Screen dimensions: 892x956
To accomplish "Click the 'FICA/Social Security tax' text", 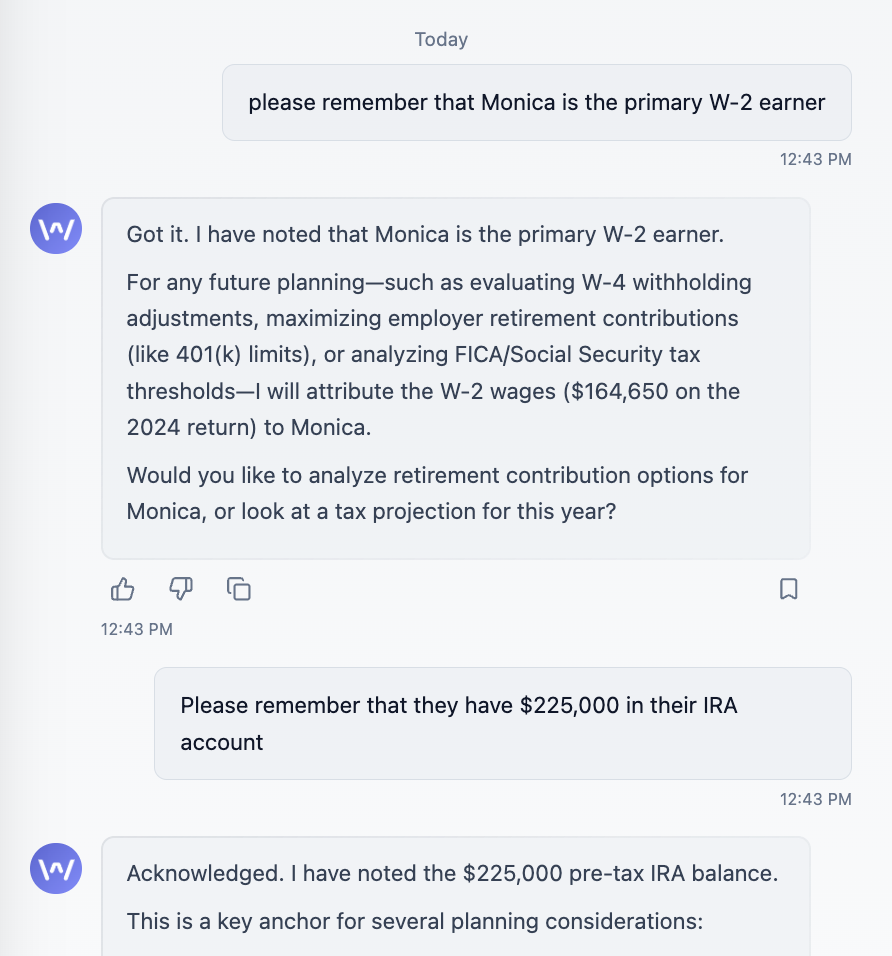I will (x=577, y=354).
